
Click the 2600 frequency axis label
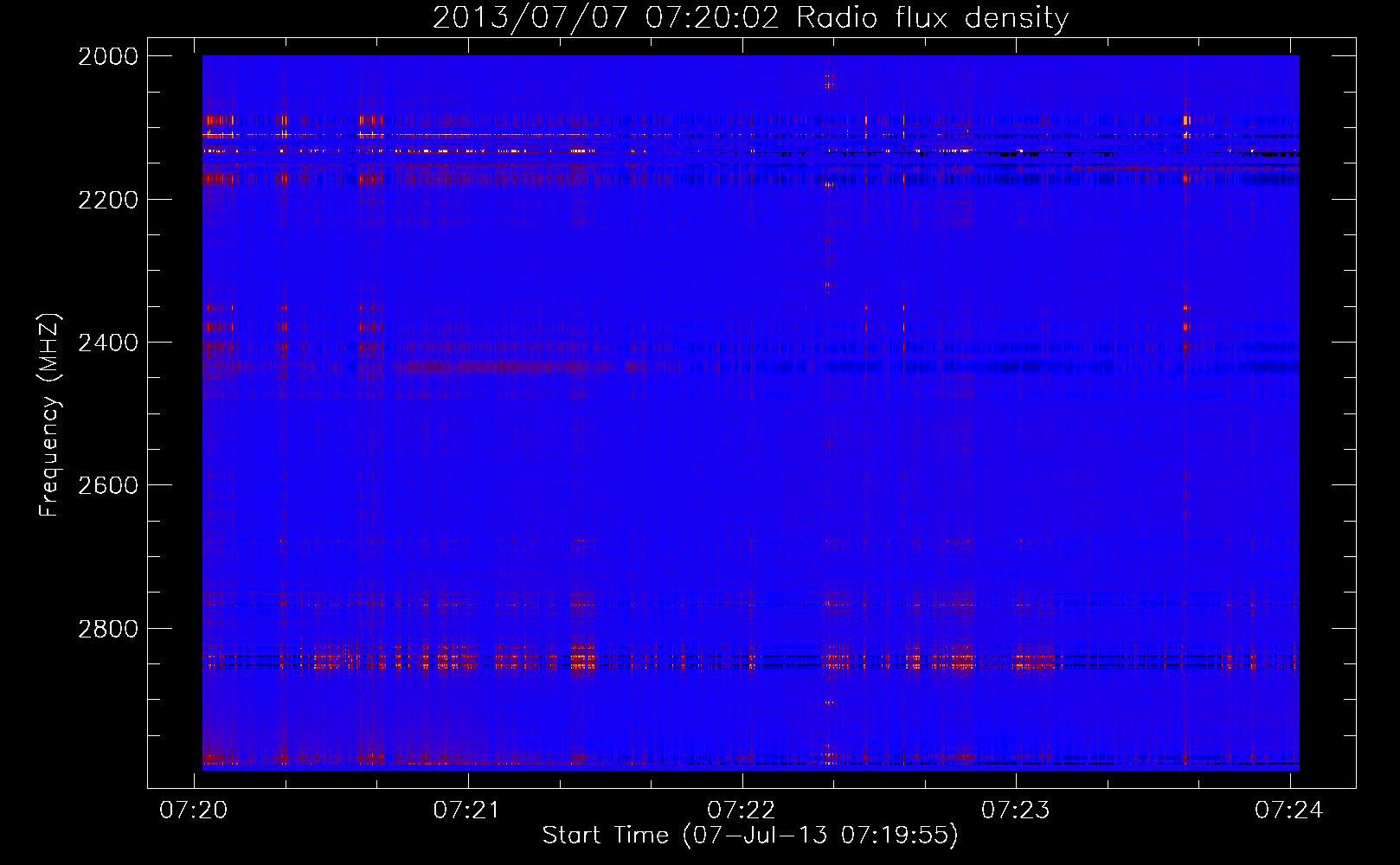[108, 486]
